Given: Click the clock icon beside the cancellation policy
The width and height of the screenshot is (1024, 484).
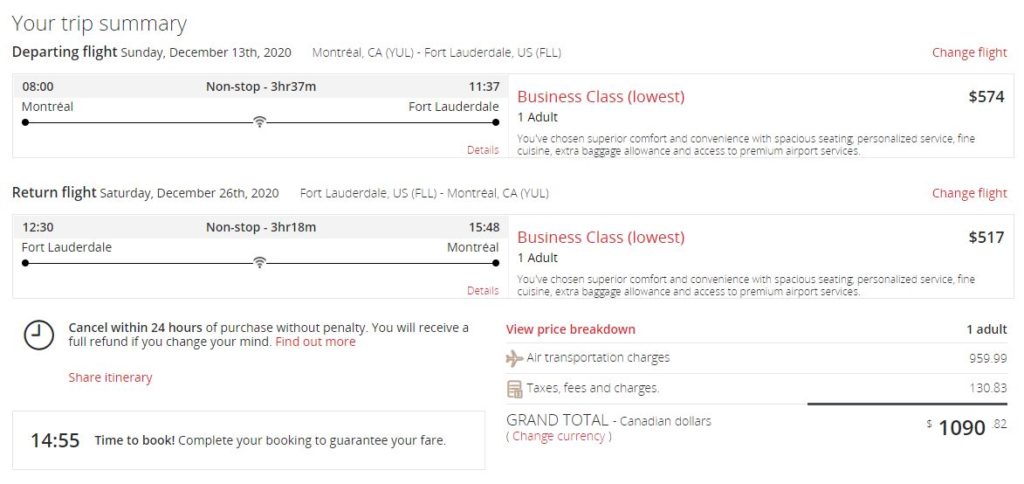Looking at the screenshot, I should 38,335.
